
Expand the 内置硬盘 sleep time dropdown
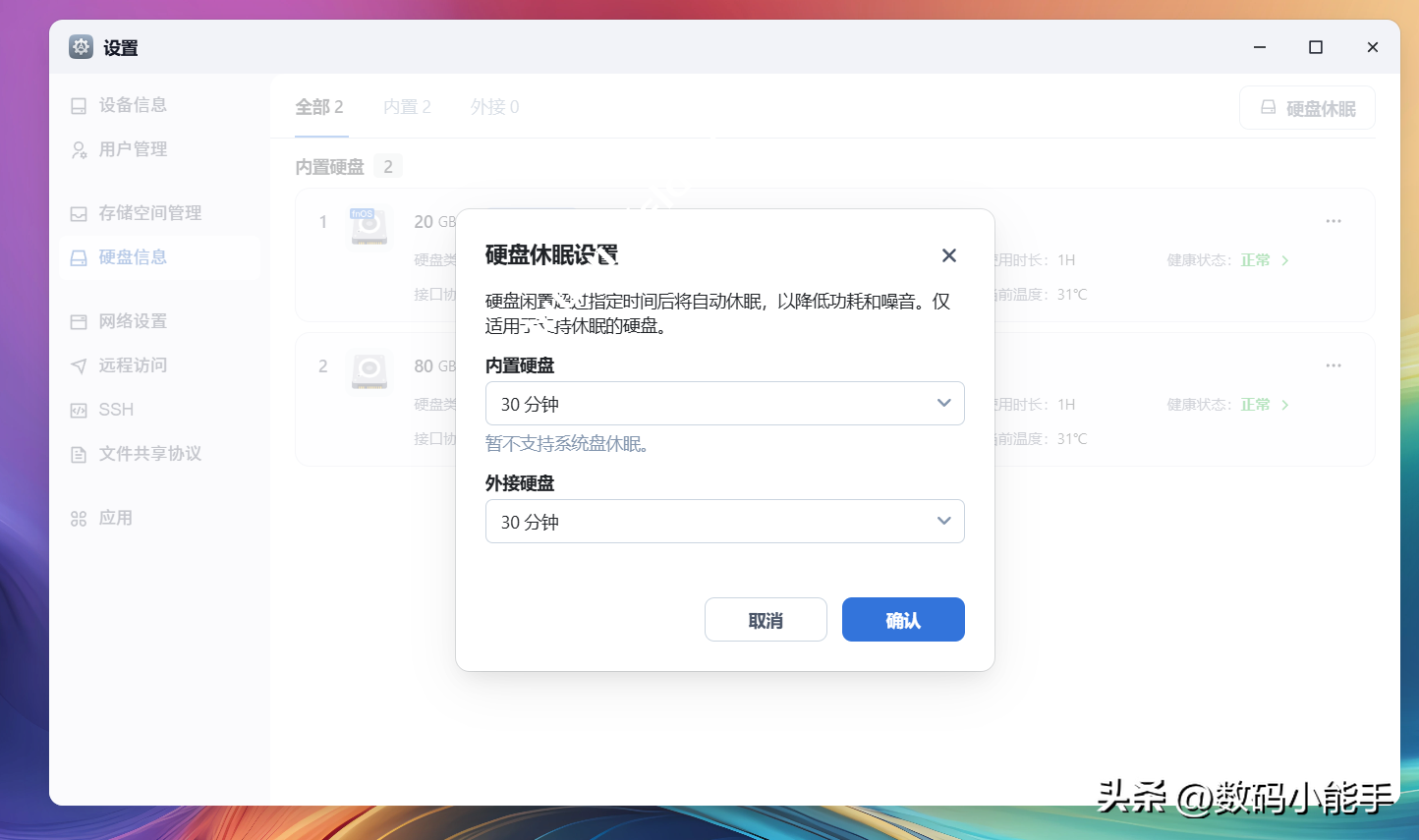click(x=724, y=404)
